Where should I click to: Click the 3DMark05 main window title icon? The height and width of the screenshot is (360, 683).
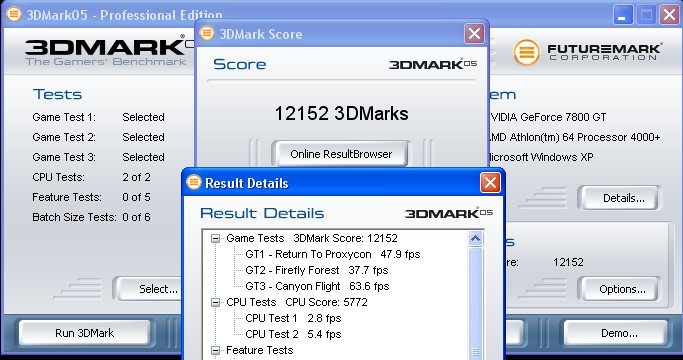[14, 14]
